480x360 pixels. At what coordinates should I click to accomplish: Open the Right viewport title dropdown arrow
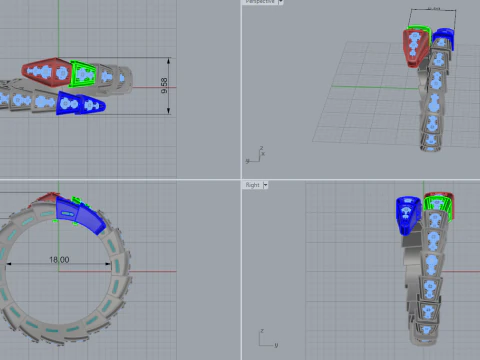[x=265, y=185]
